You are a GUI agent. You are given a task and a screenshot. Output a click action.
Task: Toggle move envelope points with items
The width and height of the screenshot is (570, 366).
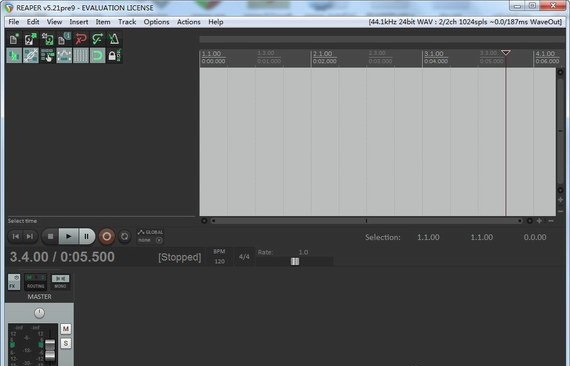tap(64, 56)
